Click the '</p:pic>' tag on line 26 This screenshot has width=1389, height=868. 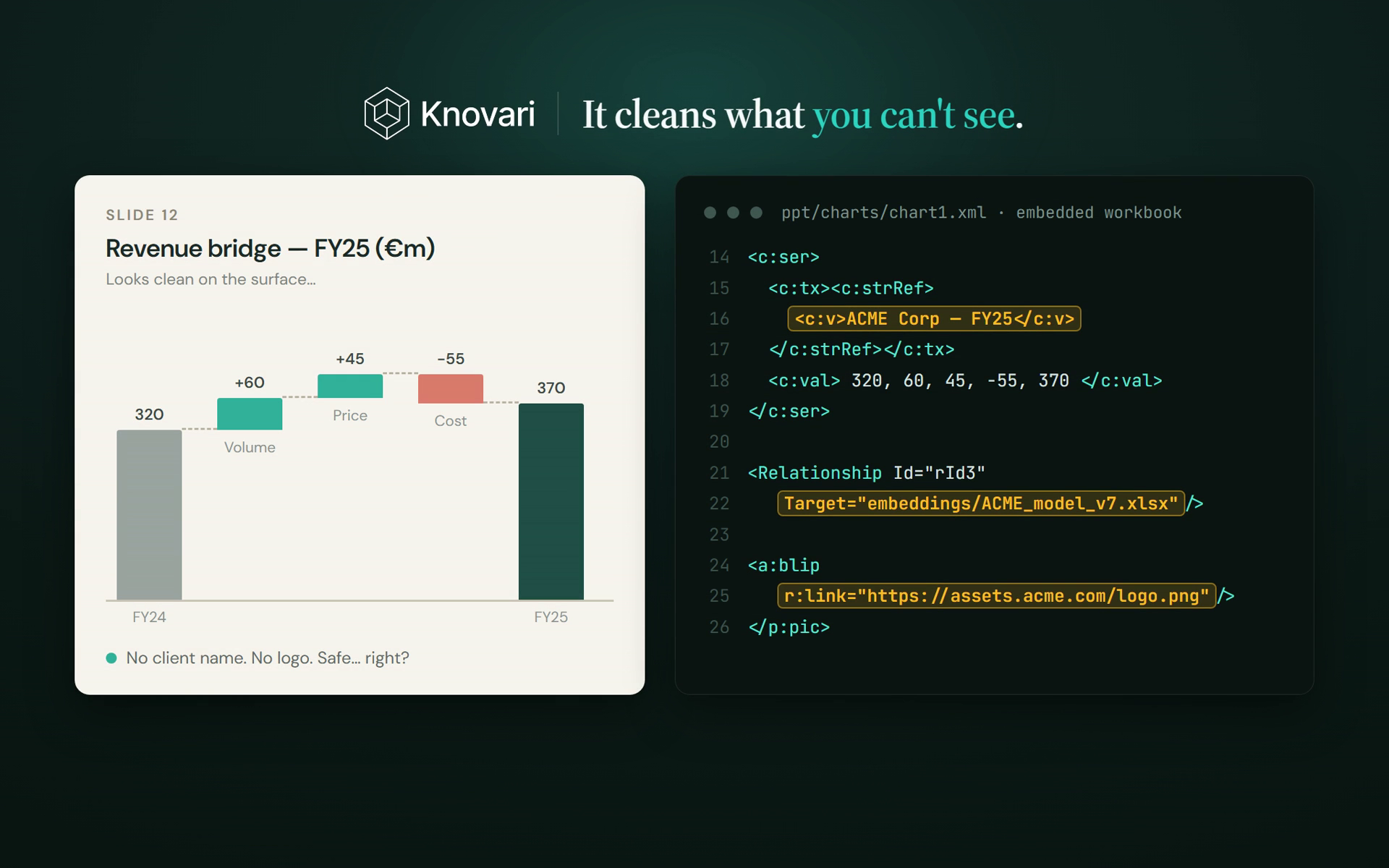[x=789, y=627]
